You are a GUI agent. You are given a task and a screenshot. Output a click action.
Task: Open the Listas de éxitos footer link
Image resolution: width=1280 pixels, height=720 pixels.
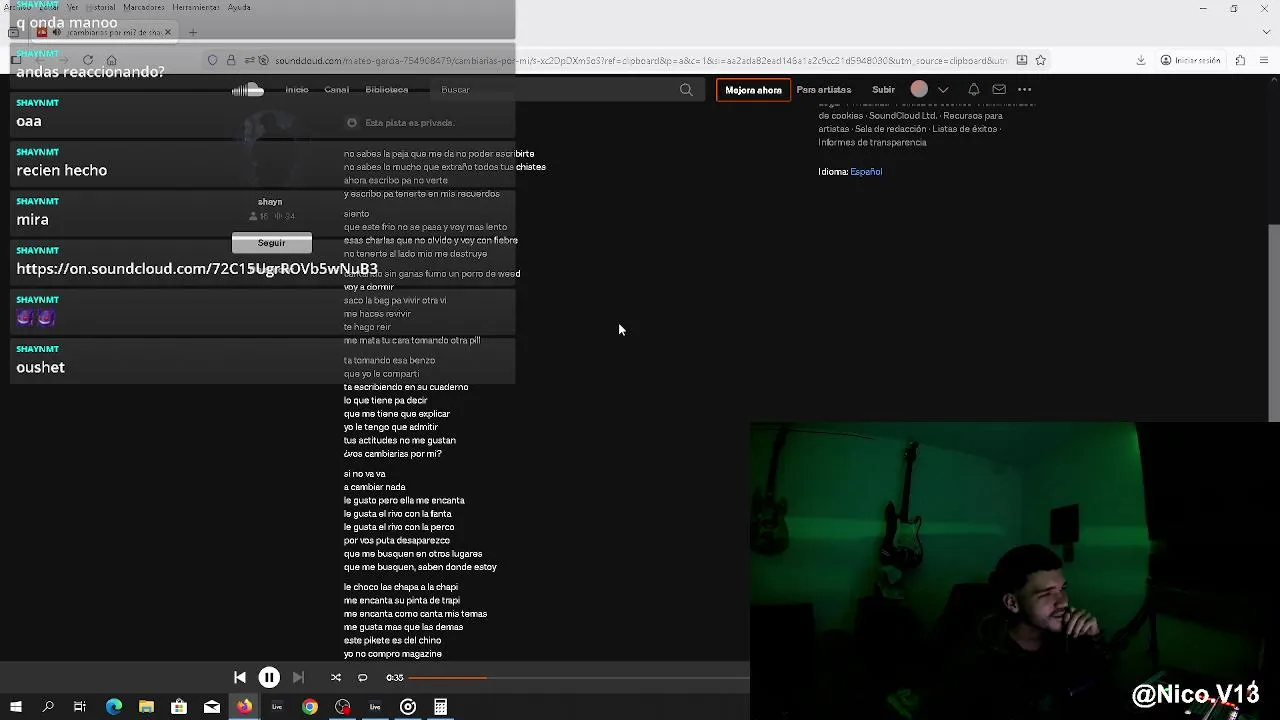click(964, 129)
